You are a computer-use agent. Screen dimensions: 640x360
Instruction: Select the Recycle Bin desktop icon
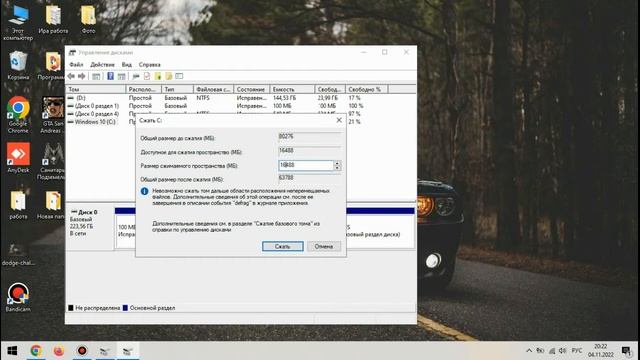pyautogui.click(x=18, y=66)
